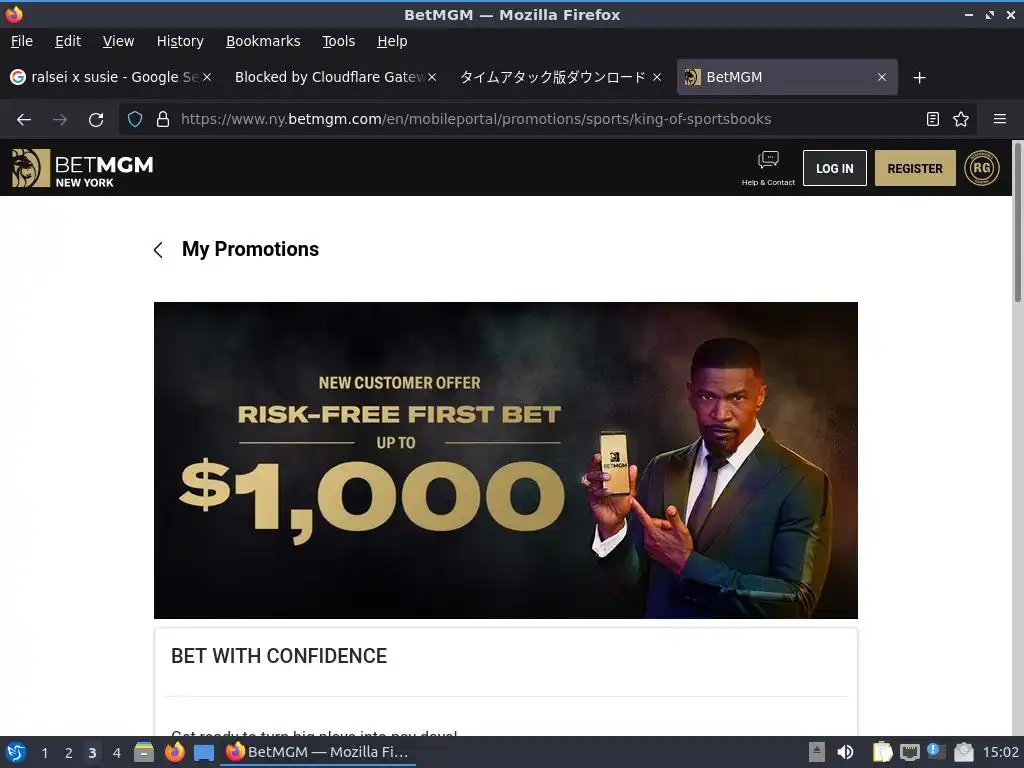This screenshot has height=768, width=1024.
Task: Go back using the browser back arrow
Action: tap(24, 120)
